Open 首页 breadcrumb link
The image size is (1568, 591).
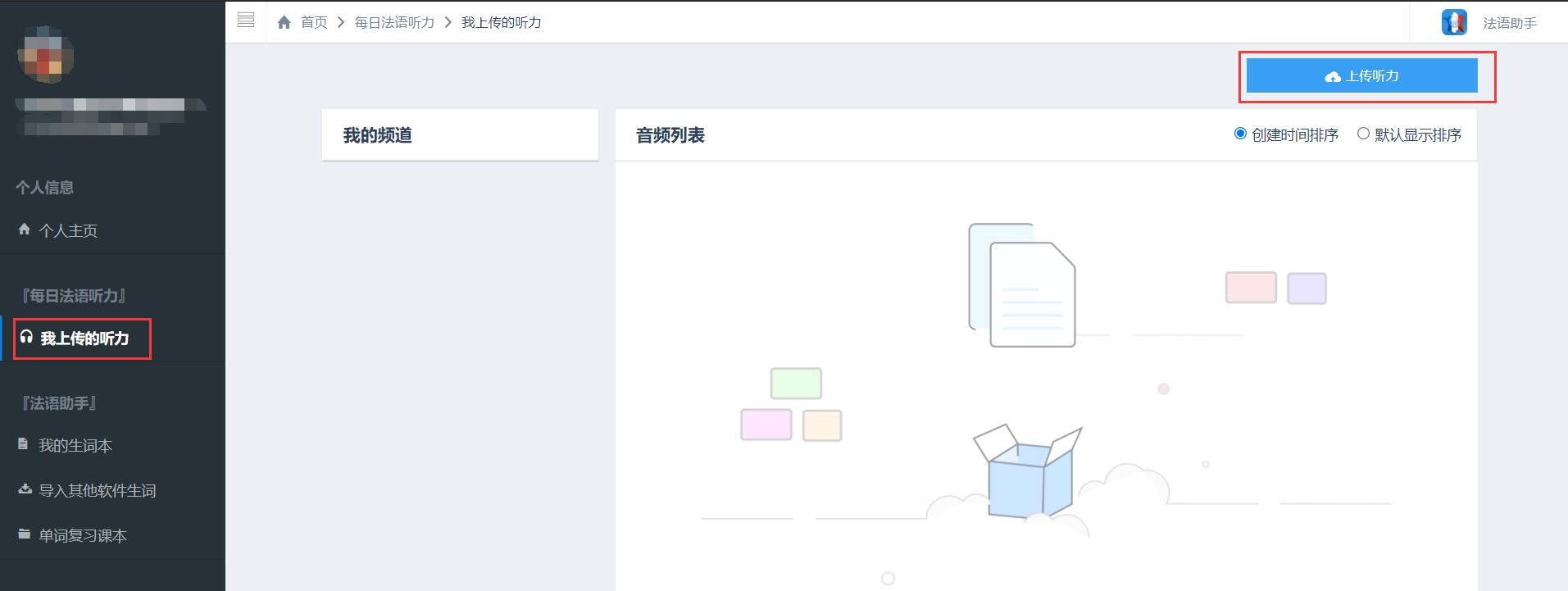(314, 22)
